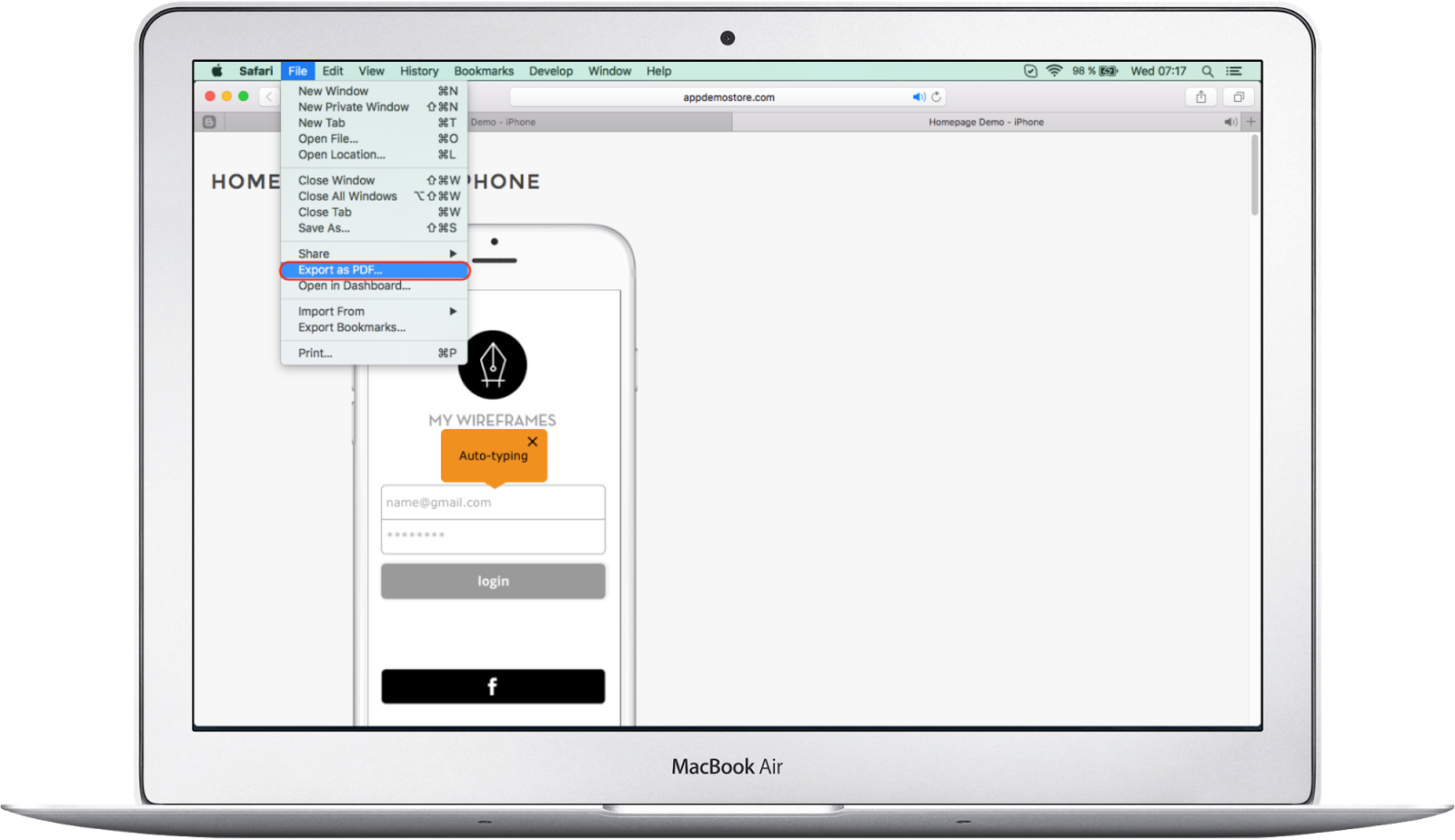Click the gray login button in the wireframe
The width and height of the screenshot is (1455, 840).
click(x=492, y=581)
